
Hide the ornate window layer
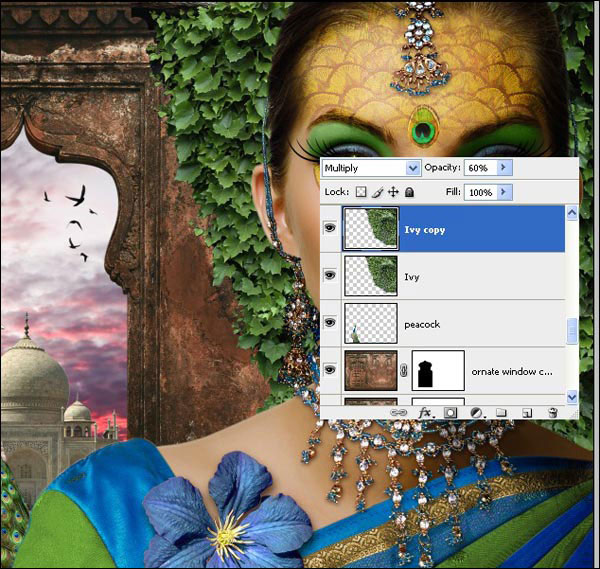(x=330, y=370)
